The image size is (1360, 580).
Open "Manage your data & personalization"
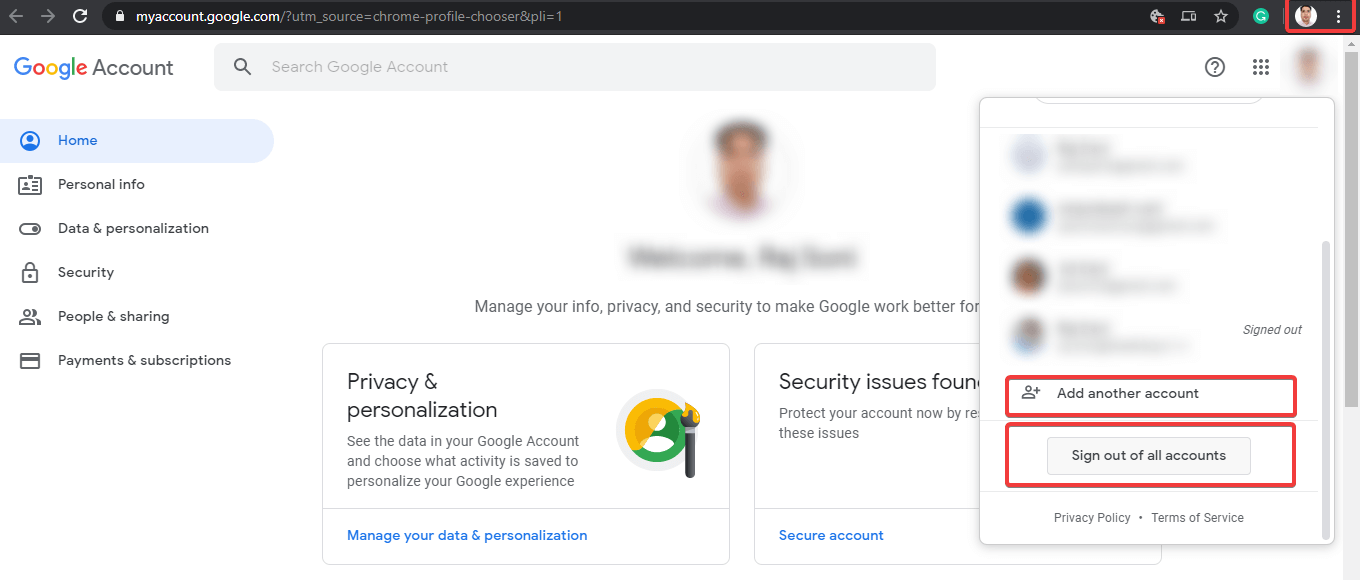[x=466, y=535]
